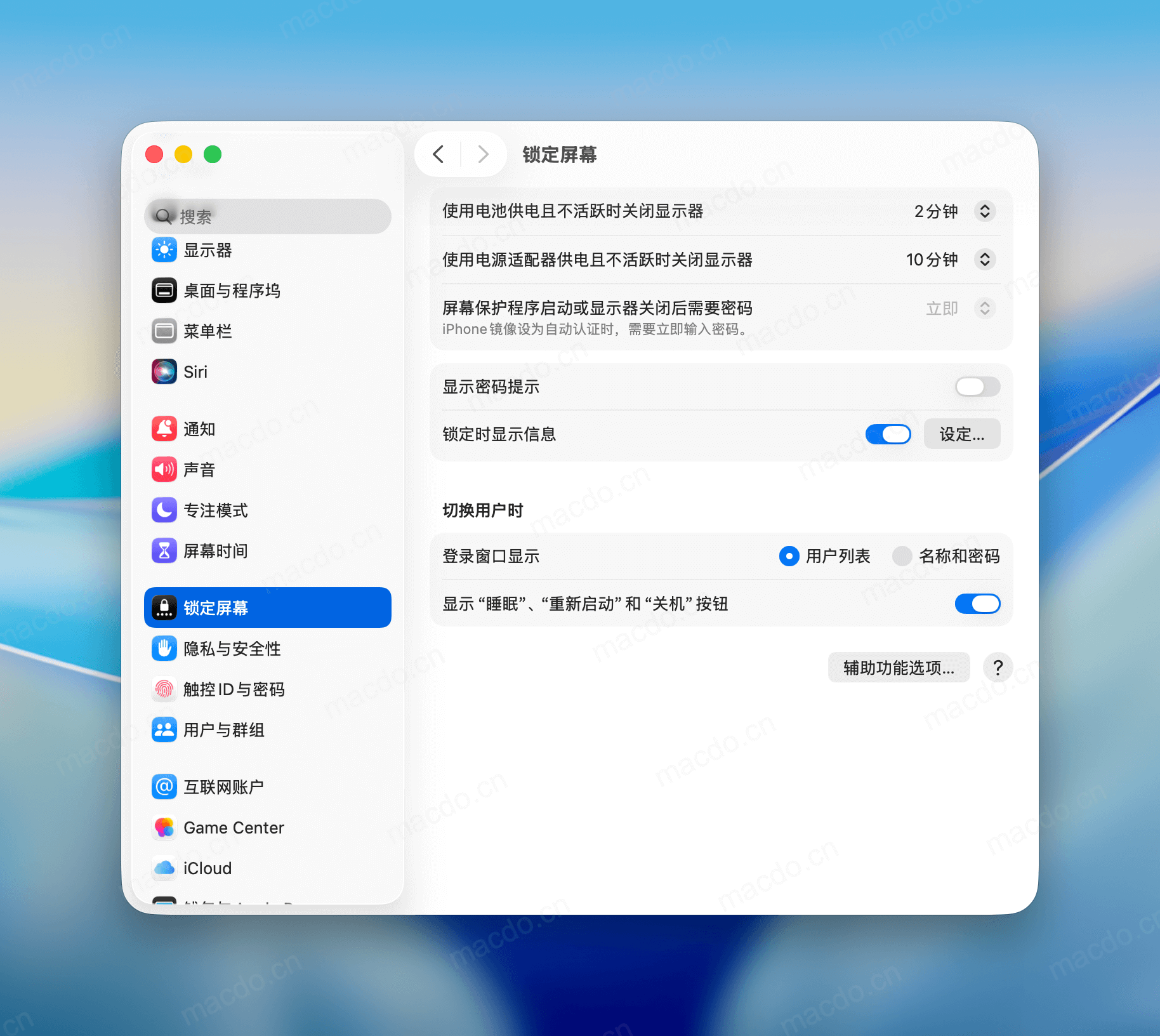Open Game Center settings
Viewport: 1160px width, 1036px height.
[x=233, y=828]
